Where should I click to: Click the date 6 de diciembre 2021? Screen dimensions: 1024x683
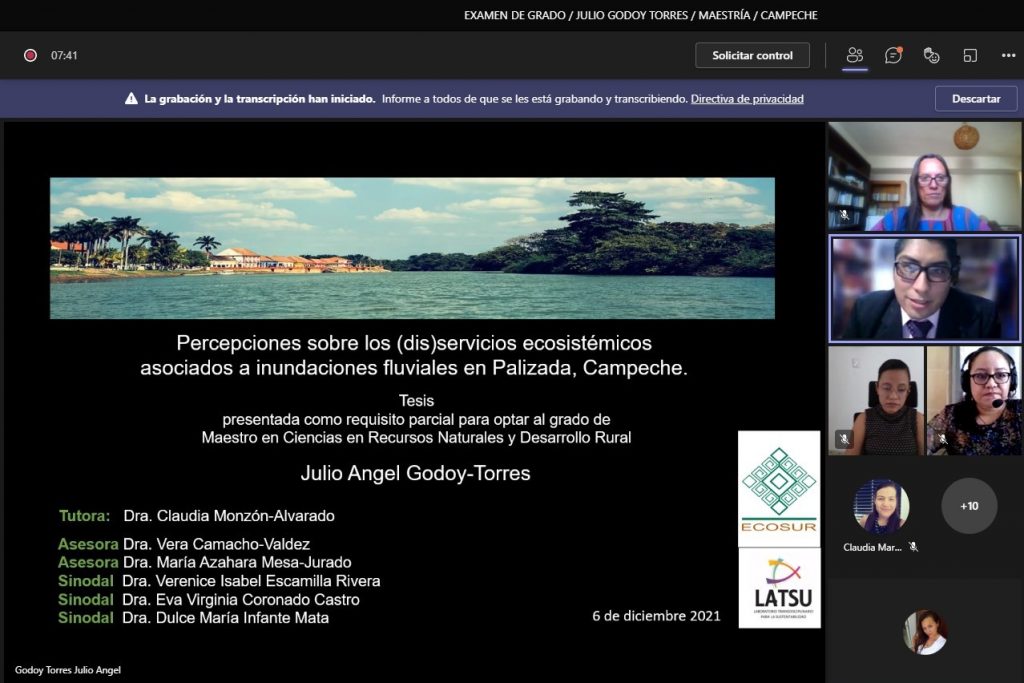[656, 616]
